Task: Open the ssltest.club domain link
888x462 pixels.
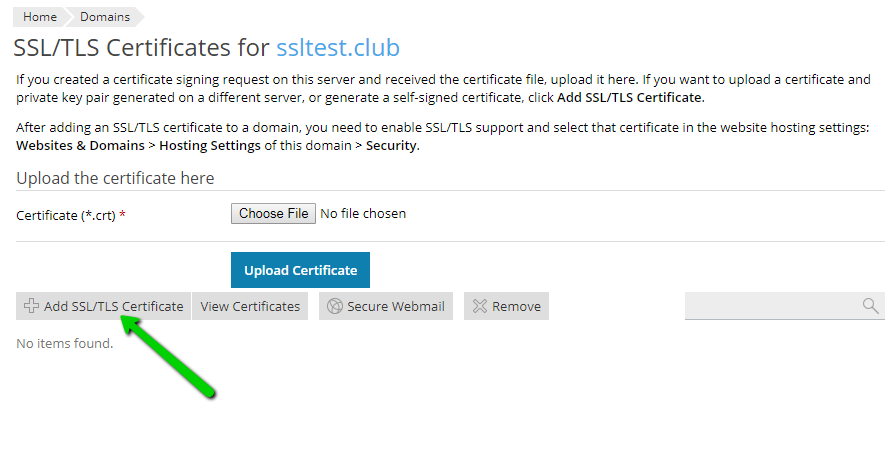Action: [x=338, y=48]
